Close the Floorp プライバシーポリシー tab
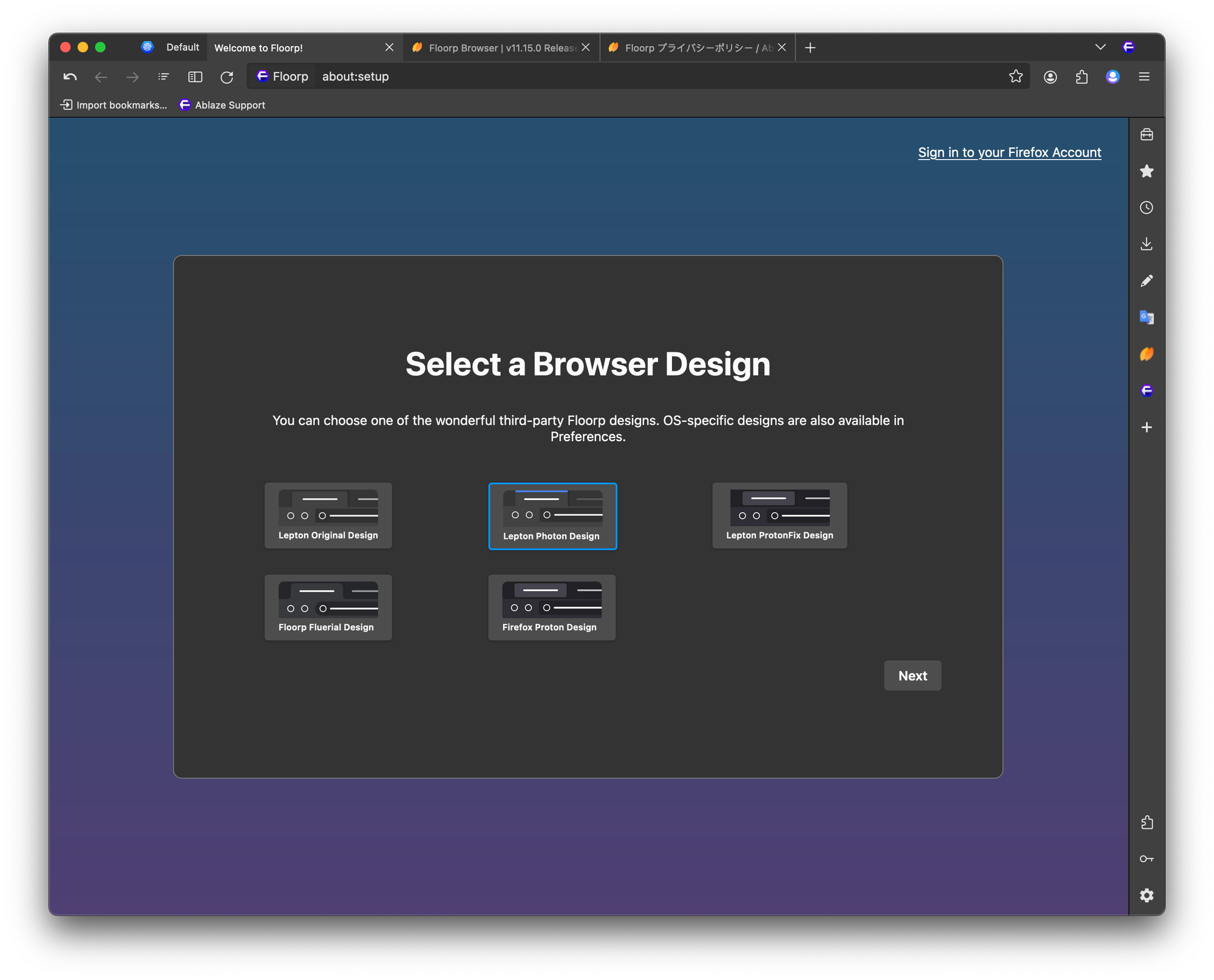Viewport: 1214px width, 980px height. point(782,47)
